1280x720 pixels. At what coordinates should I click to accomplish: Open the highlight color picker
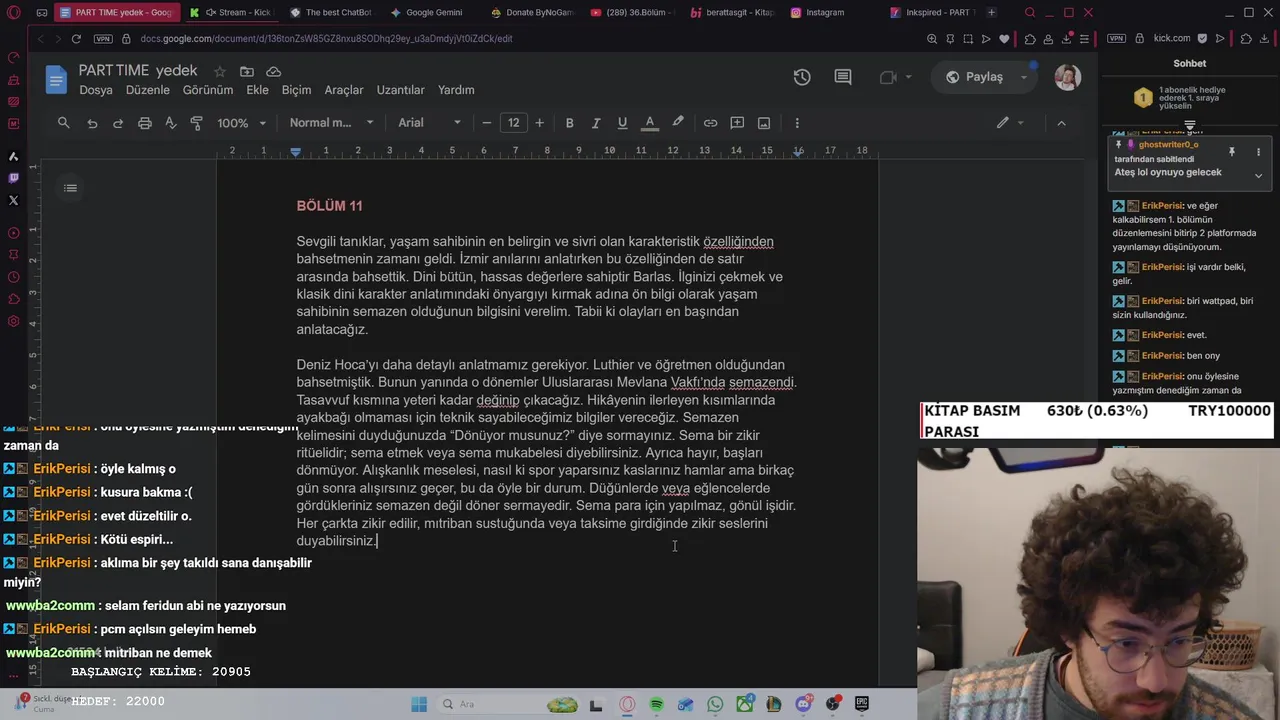[x=678, y=123]
